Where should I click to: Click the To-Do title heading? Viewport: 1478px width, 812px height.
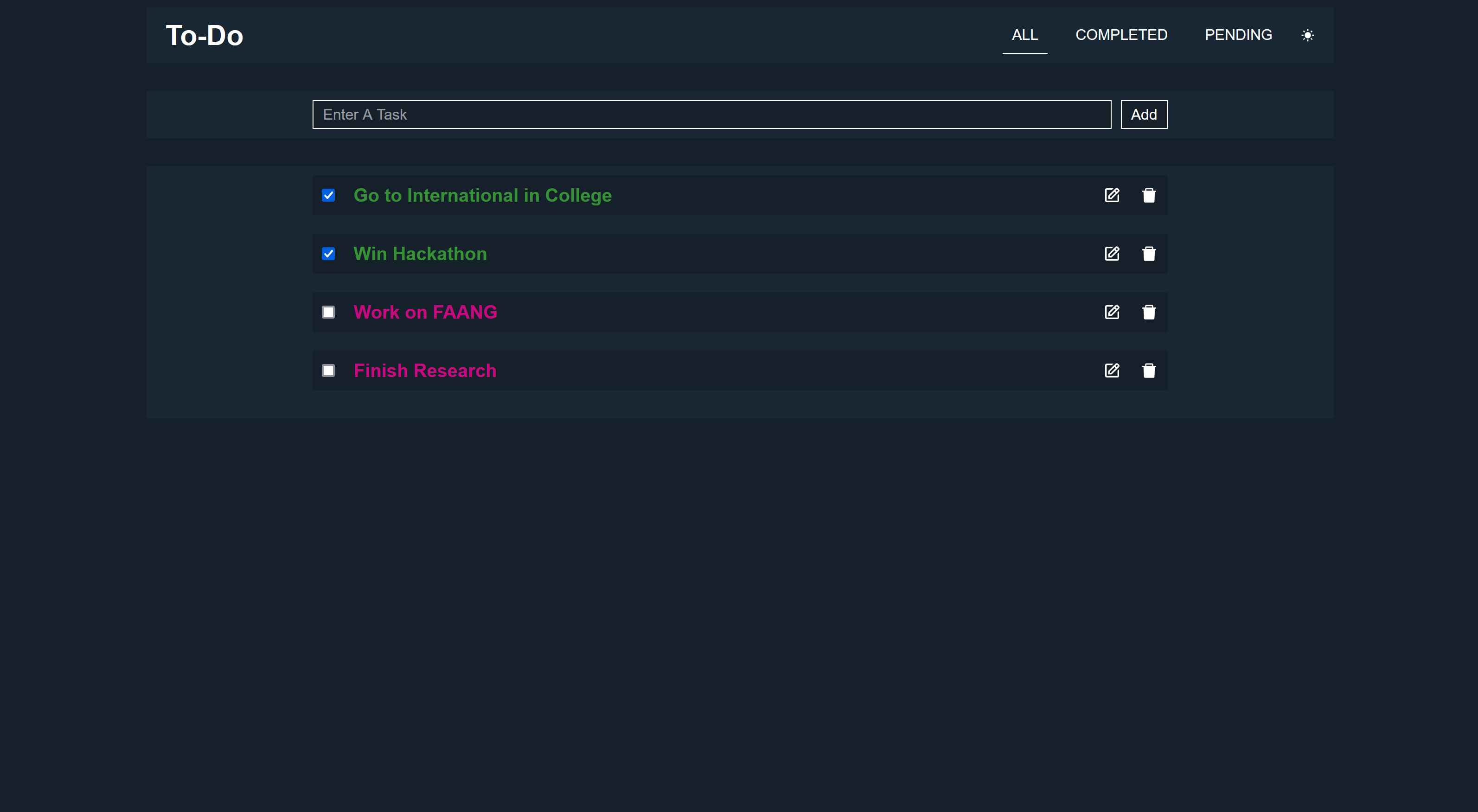[204, 36]
